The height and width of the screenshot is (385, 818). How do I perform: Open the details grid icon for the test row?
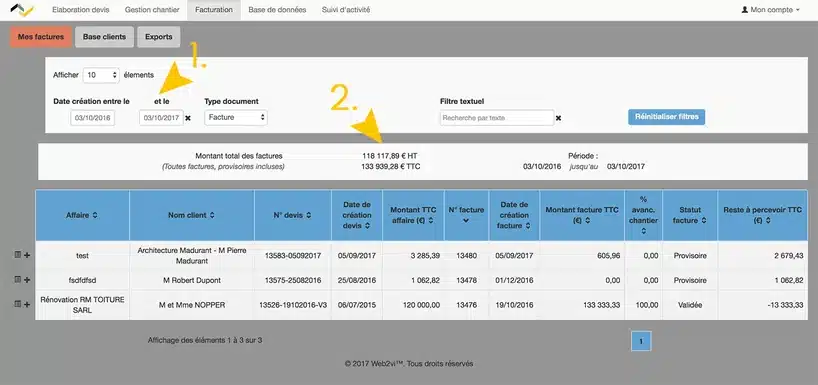[x=18, y=255]
